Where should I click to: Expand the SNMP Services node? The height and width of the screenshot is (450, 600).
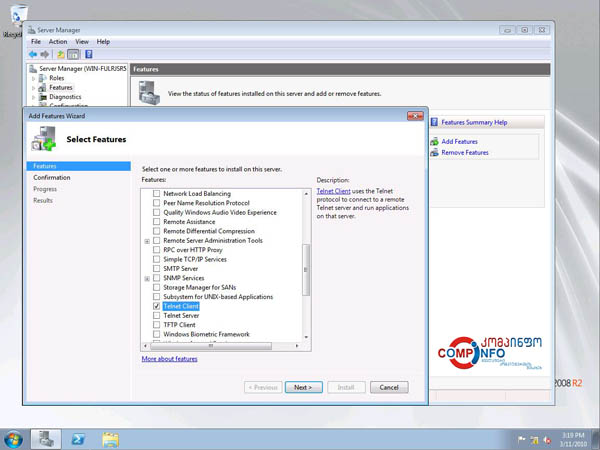point(147,279)
